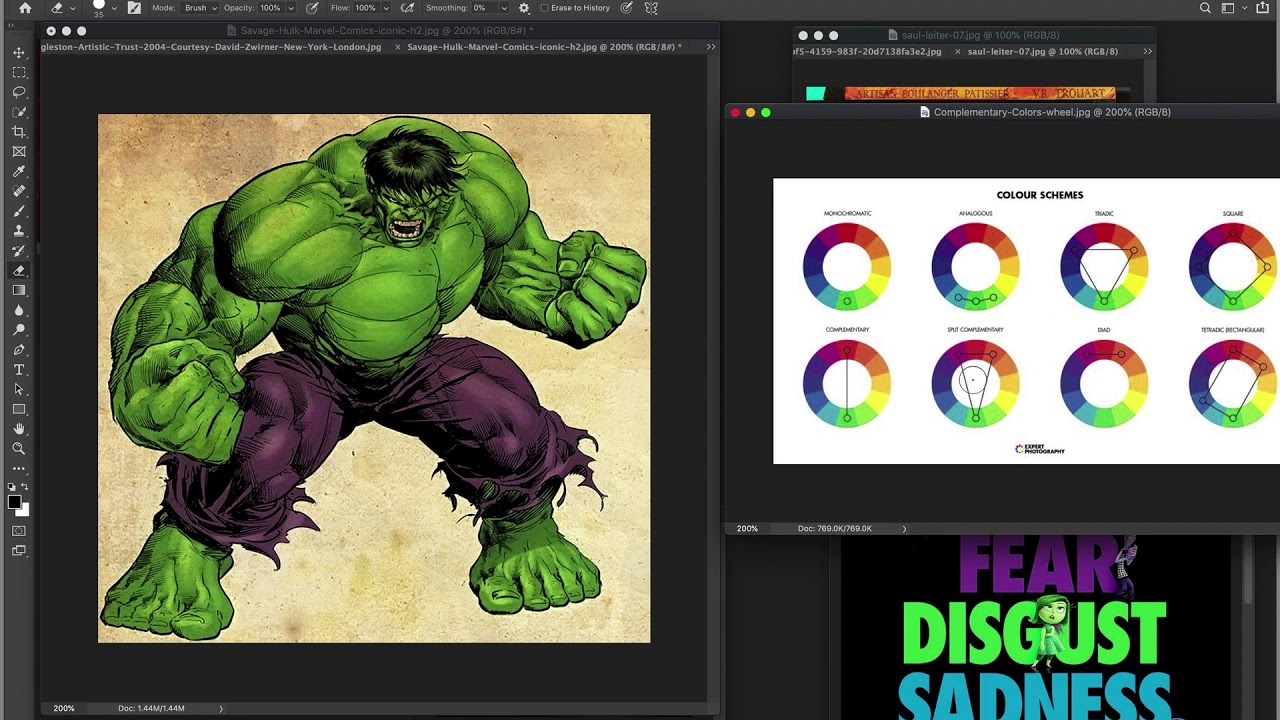Show hidden tabs in Hulk window
Screen dimensions: 1280x720
[711, 47]
